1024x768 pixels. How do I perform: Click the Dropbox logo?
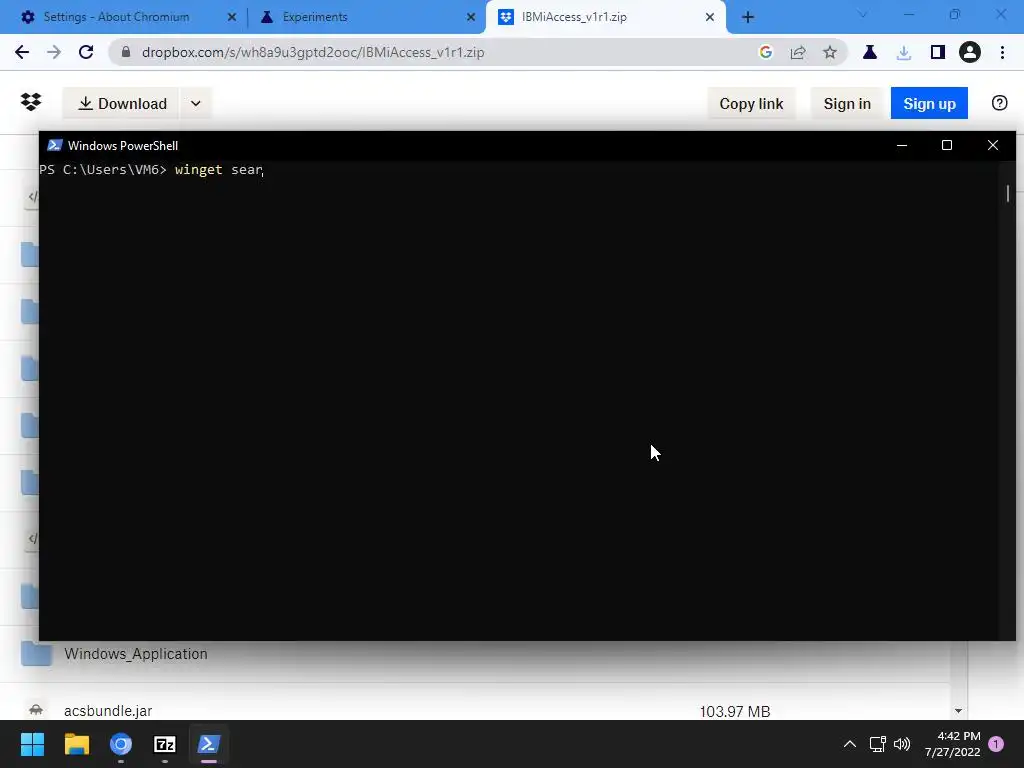click(31, 103)
